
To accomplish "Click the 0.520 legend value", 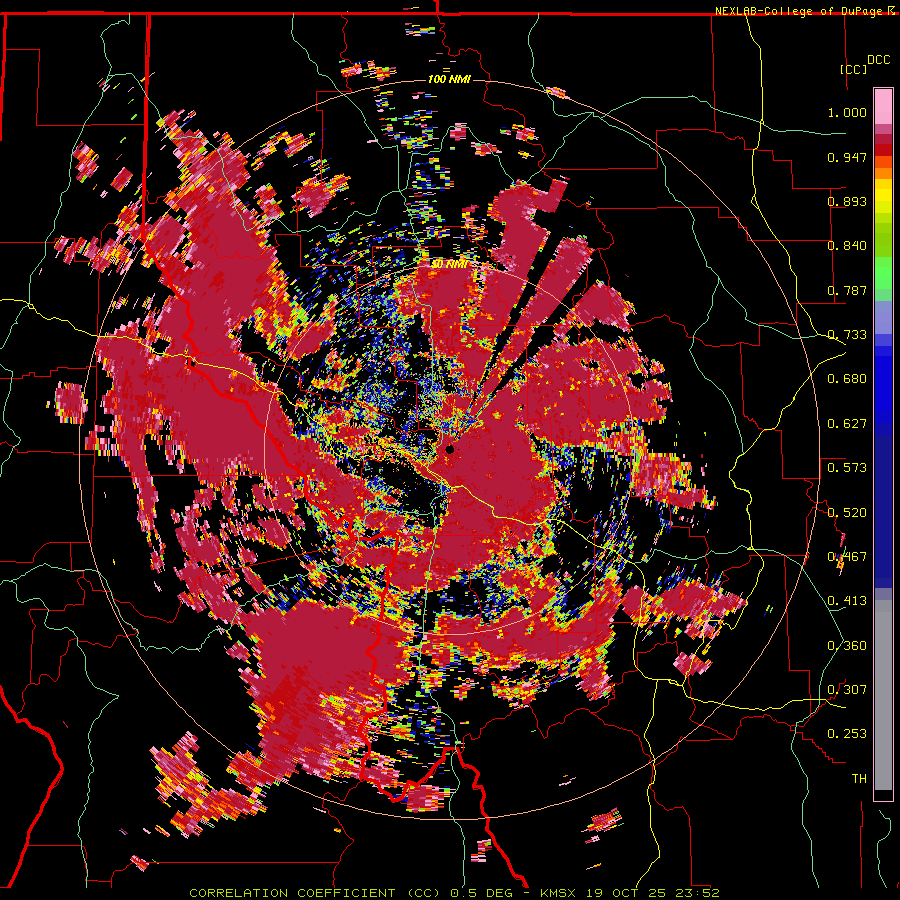I will point(847,512).
